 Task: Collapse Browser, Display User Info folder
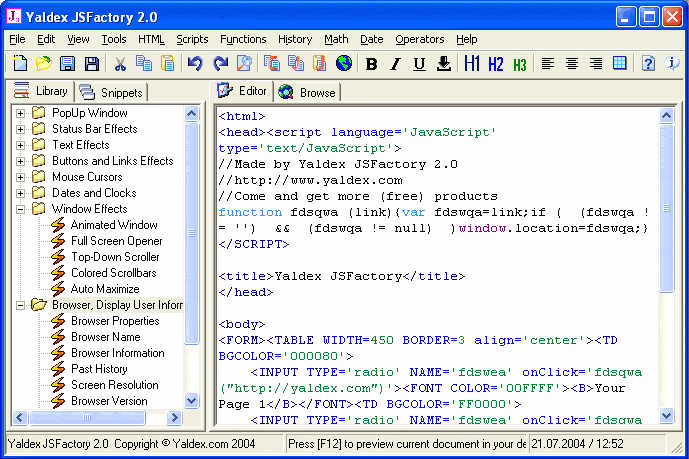[x=20, y=305]
